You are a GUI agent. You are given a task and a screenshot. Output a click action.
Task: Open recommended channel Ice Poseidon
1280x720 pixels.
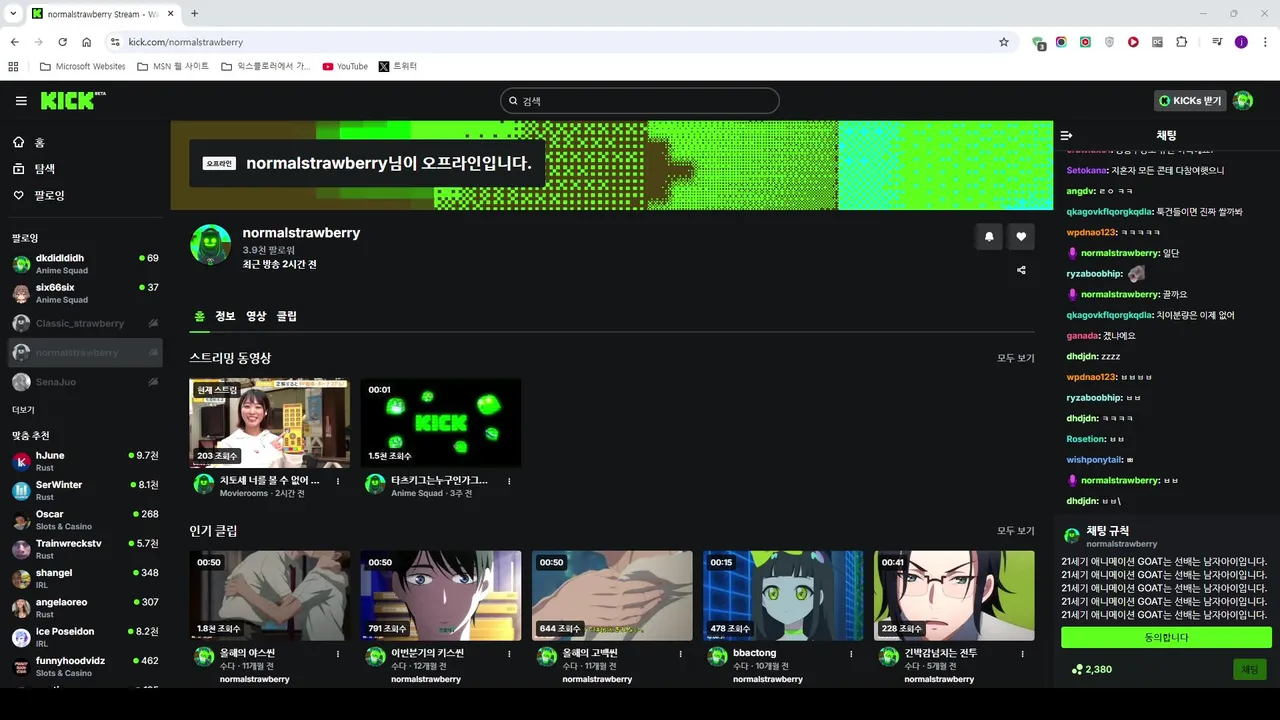click(x=85, y=637)
